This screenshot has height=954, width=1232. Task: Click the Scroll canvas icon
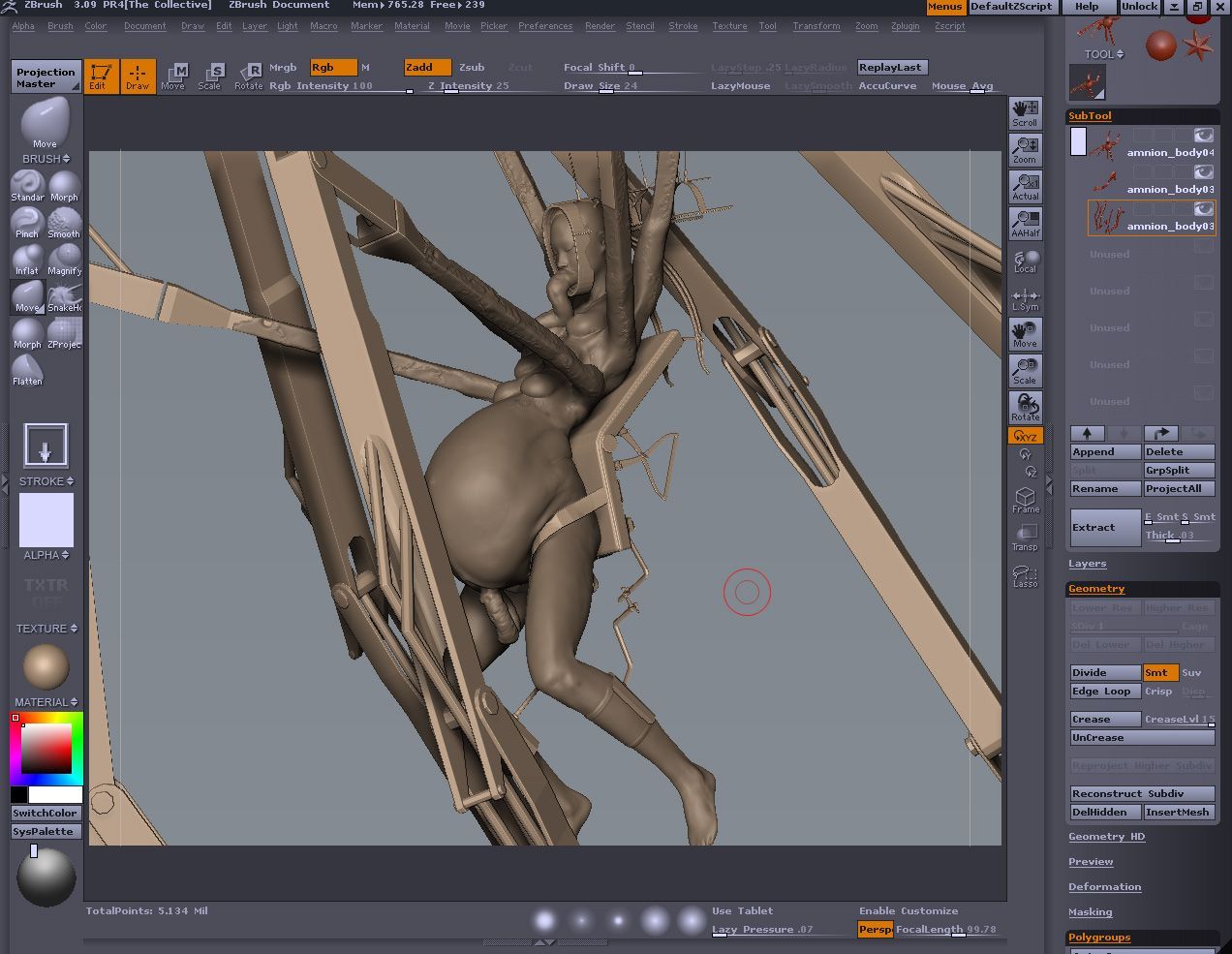pos(1025,112)
